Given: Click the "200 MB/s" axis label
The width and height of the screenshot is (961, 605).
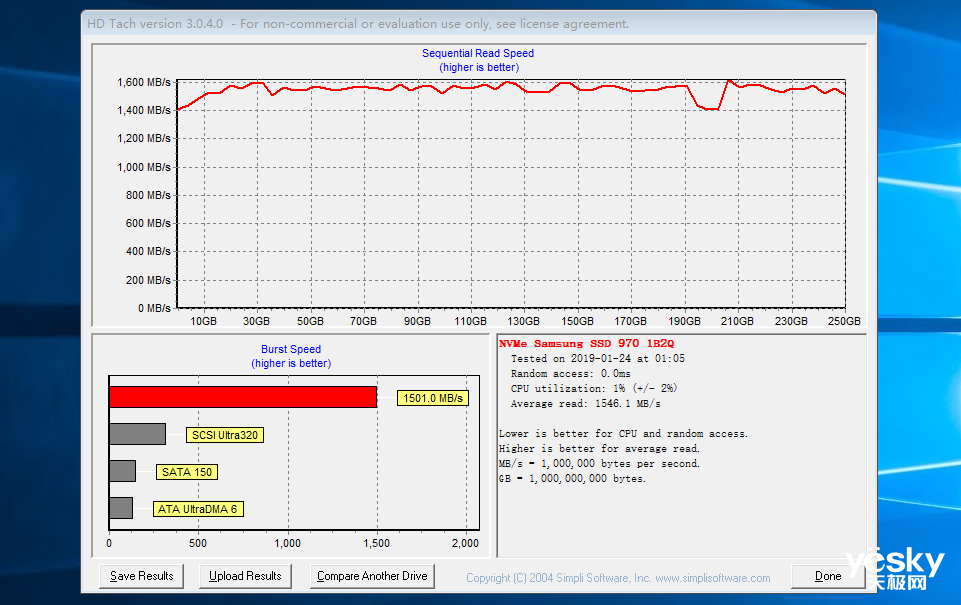Looking at the screenshot, I should pos(148,280).
